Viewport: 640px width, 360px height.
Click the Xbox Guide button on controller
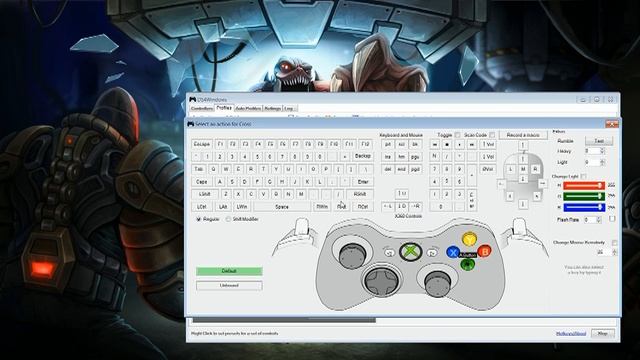point(410,252)
